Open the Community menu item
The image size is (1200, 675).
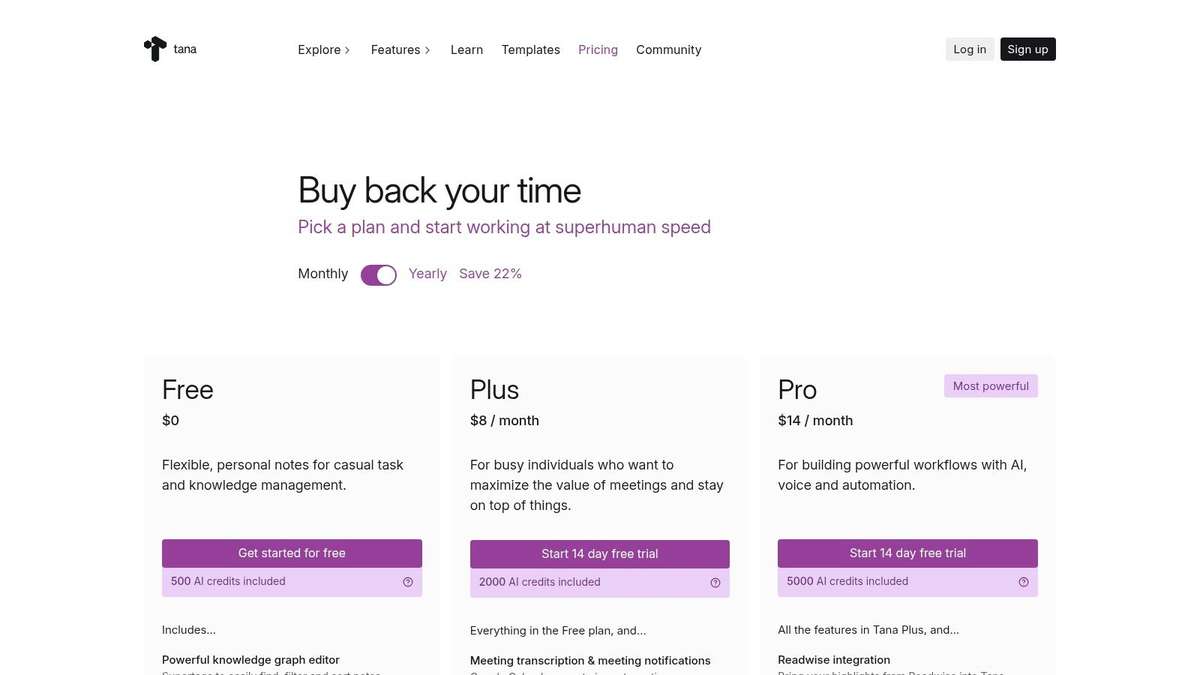pyautogui.click(x=668, y=50)
